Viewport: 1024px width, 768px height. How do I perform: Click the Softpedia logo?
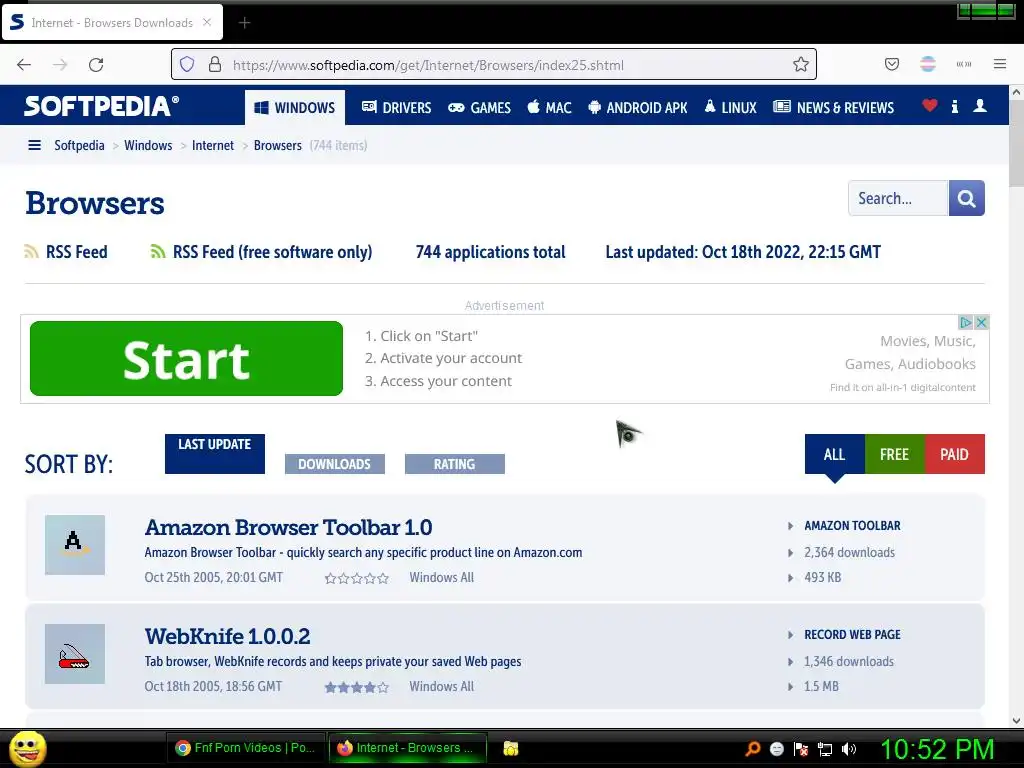click(101, 106)
